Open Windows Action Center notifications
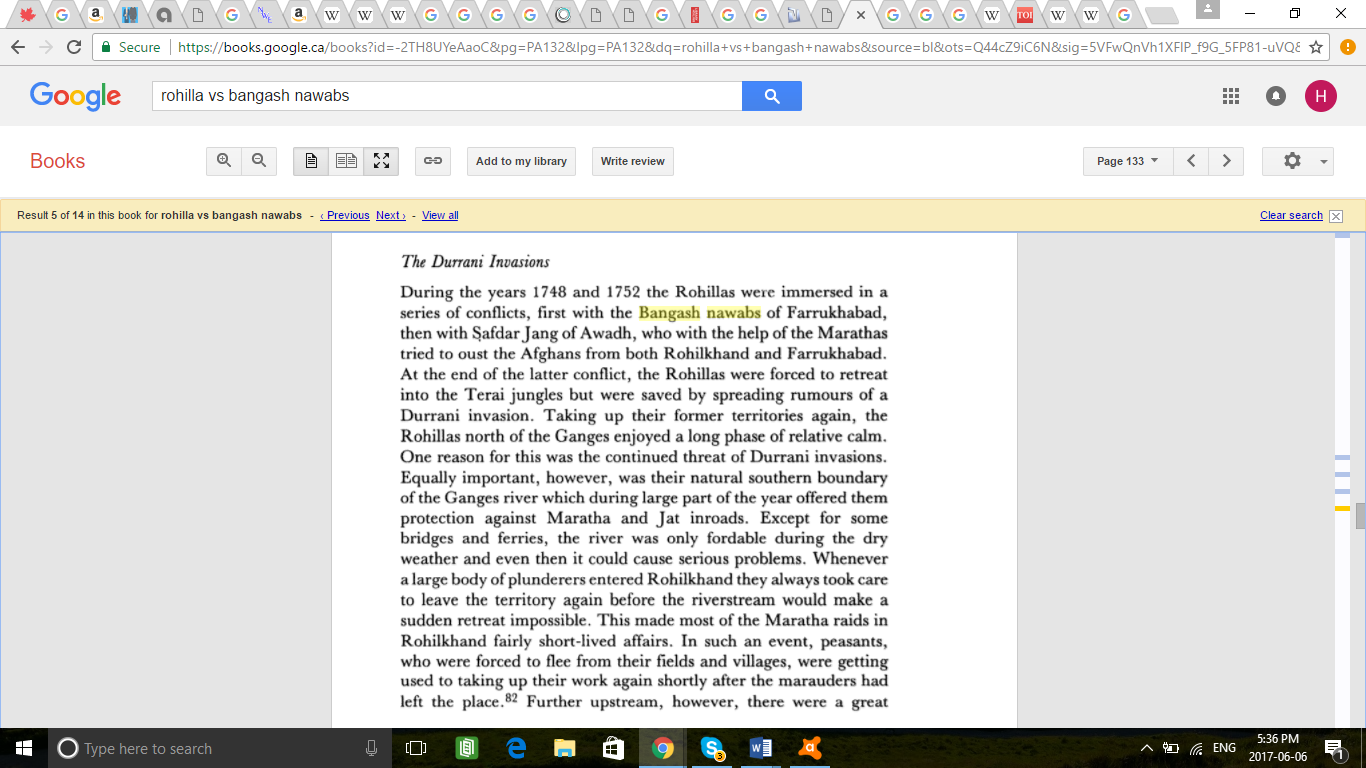 point(1334,748)
